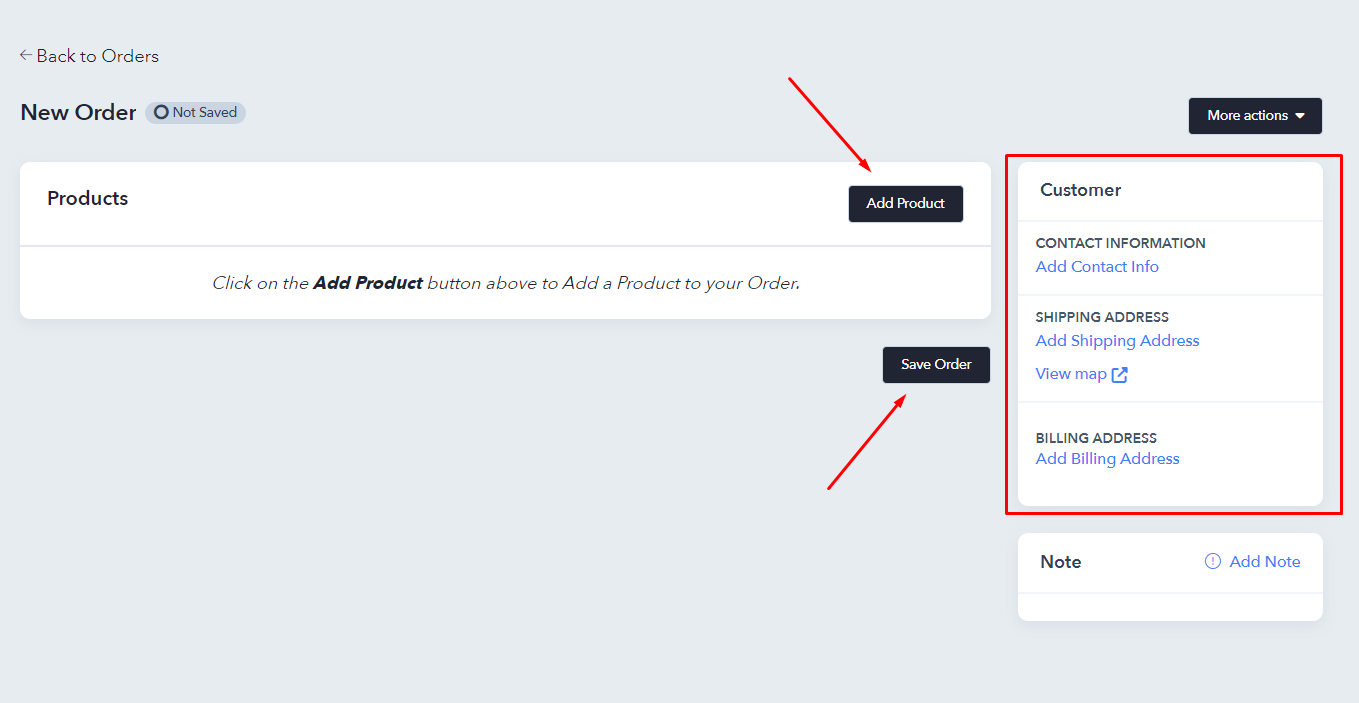Click the Not Saved status badge text
This screenshot has width=1359, height=703.
pyautogui.click(x=205, y=112)
